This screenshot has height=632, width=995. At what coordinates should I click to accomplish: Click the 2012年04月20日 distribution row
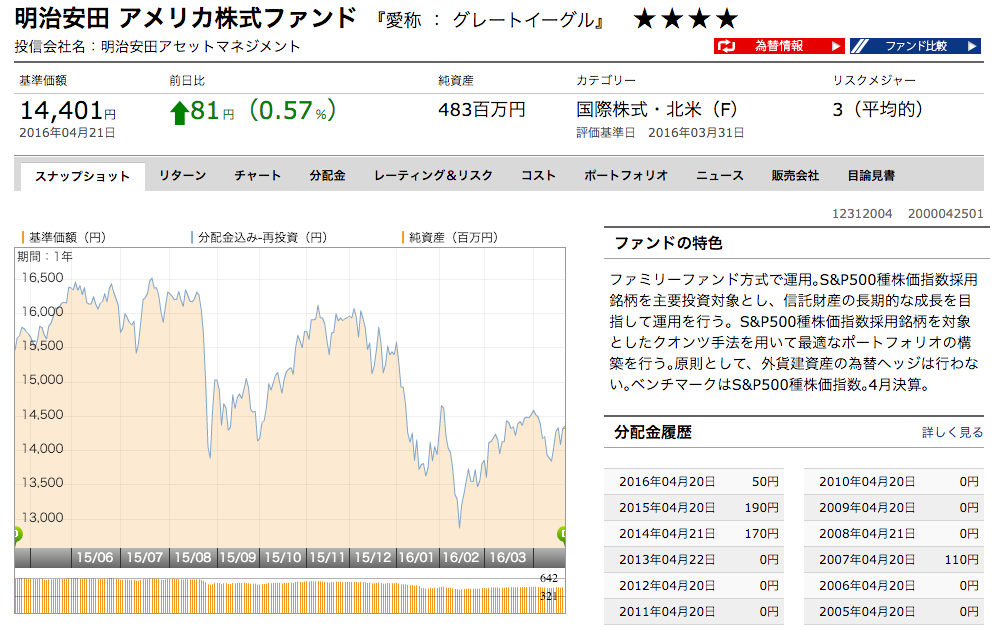[x=694, y=586]
